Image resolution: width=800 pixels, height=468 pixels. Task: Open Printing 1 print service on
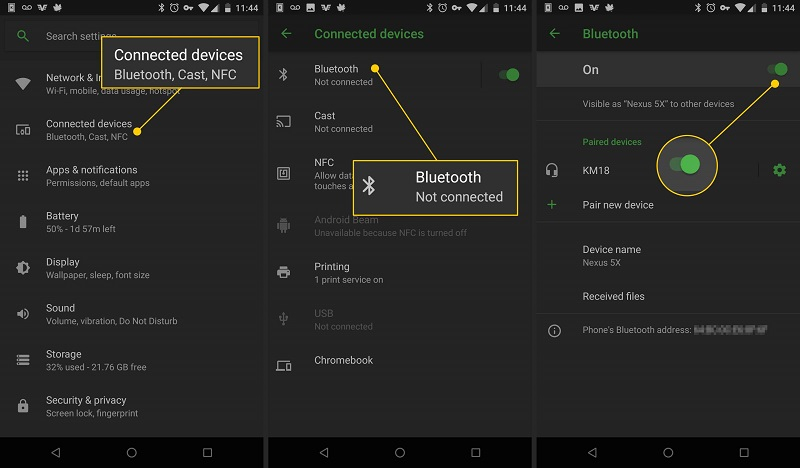(x=400, y=273)
